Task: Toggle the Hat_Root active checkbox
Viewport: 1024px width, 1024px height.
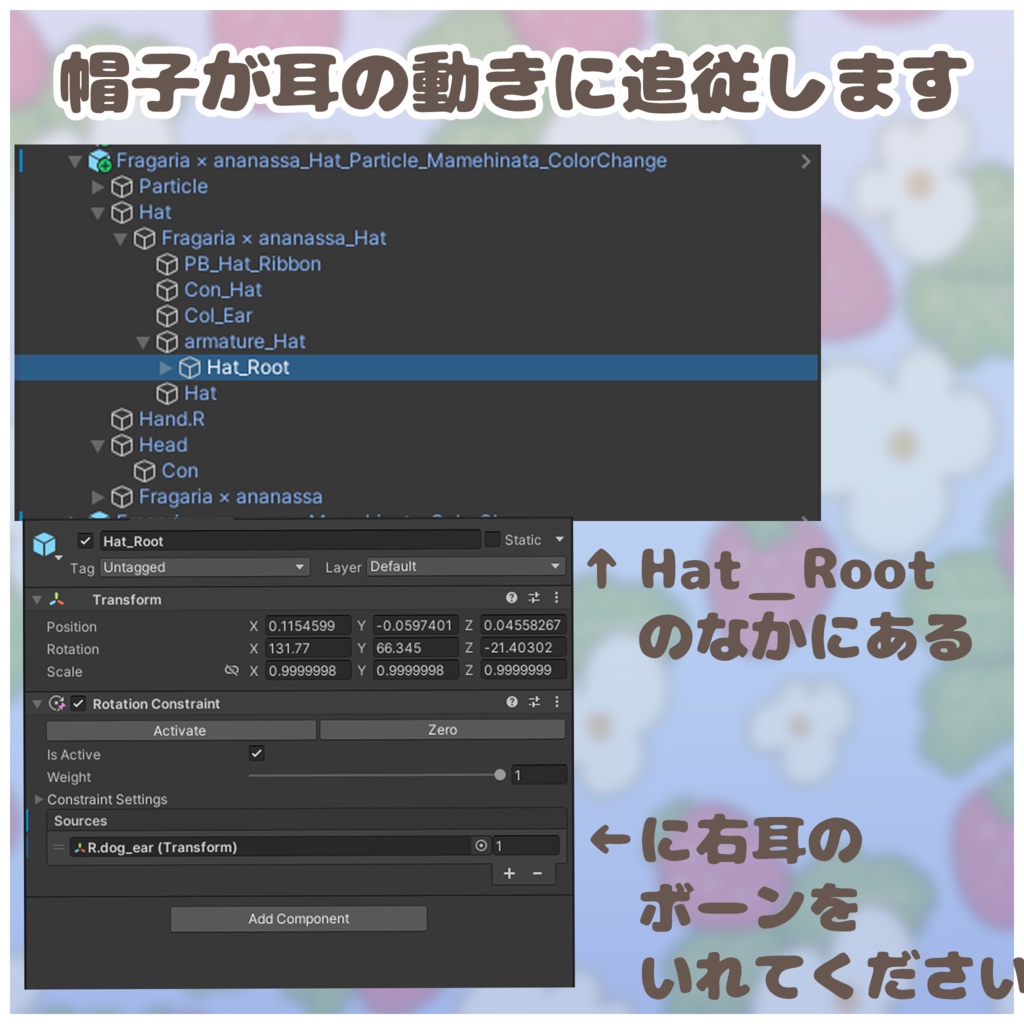Action: (84, 540)
